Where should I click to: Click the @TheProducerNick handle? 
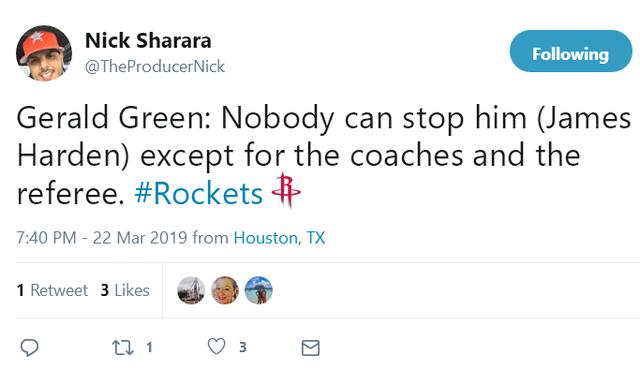pos(155,66)
